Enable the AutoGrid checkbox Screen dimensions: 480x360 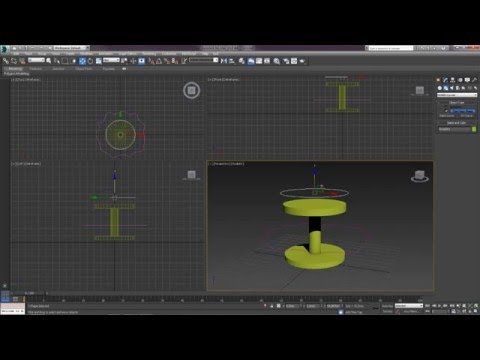pyautogui.click(x=446, y=106)
